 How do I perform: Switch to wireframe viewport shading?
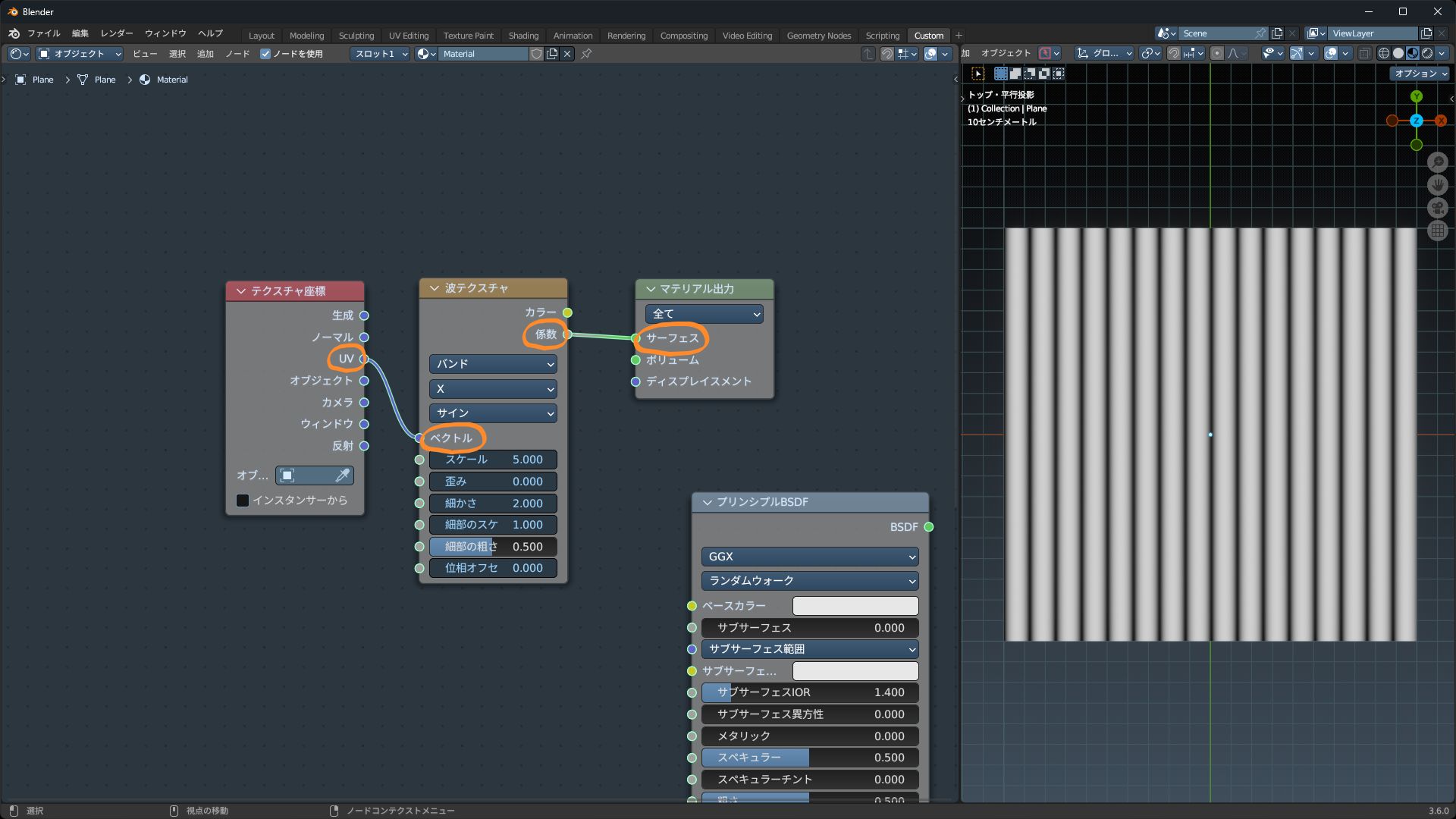[1384, 53]
